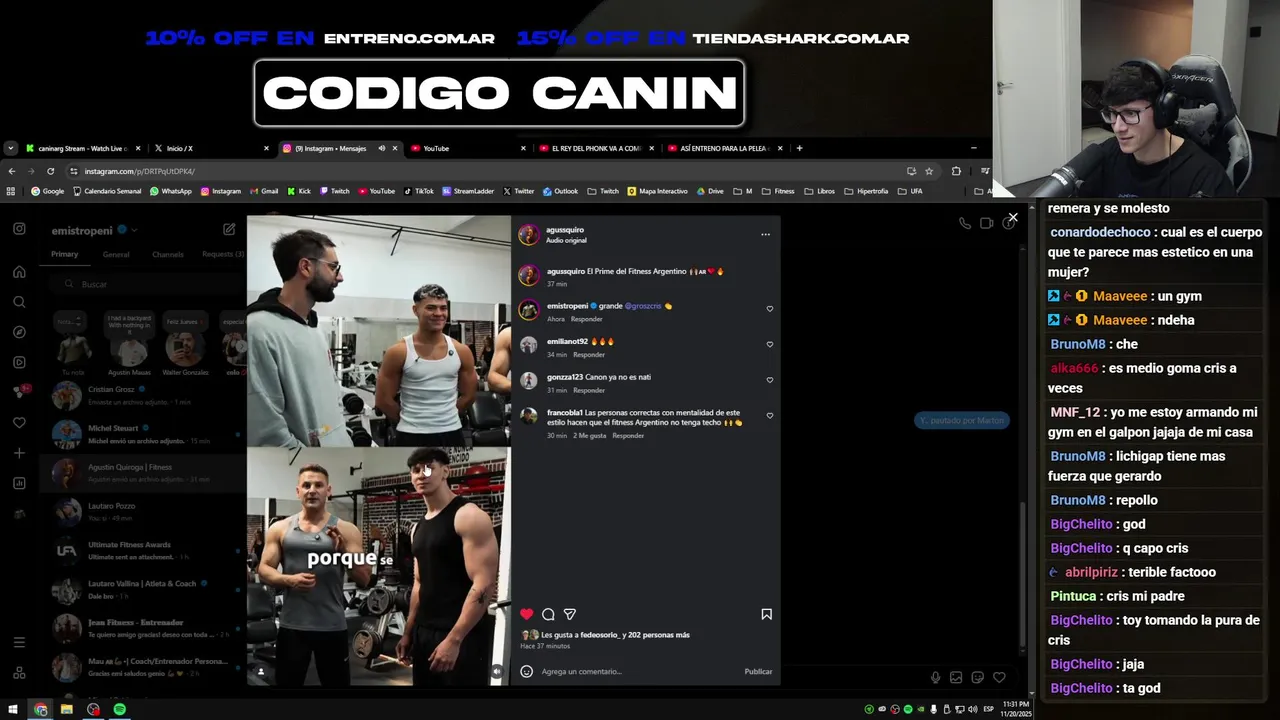Click the Publicar button

click(x=758, y=671)
